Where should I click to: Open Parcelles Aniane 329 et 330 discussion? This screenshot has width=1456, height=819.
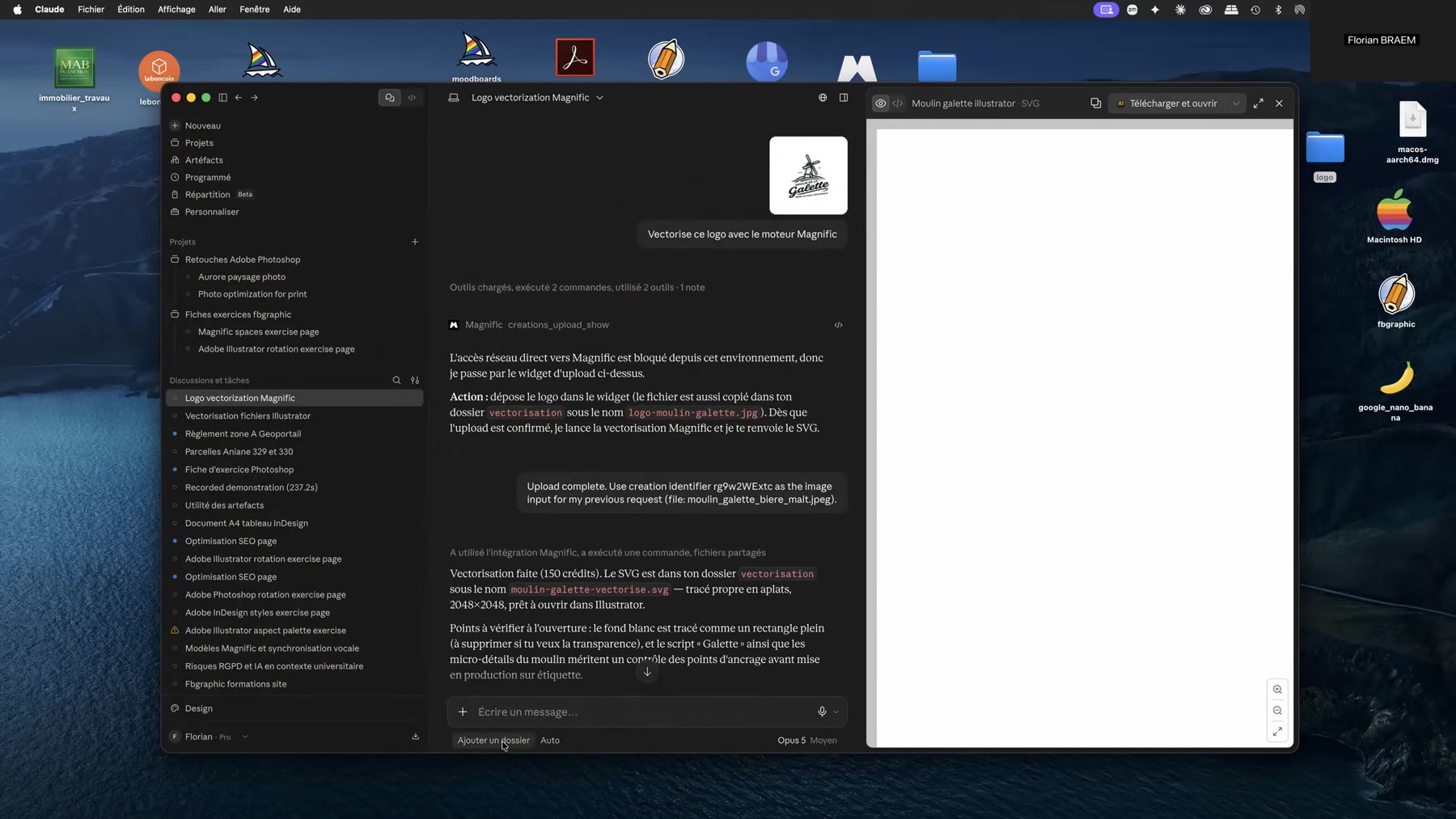[x=294, y=452]
